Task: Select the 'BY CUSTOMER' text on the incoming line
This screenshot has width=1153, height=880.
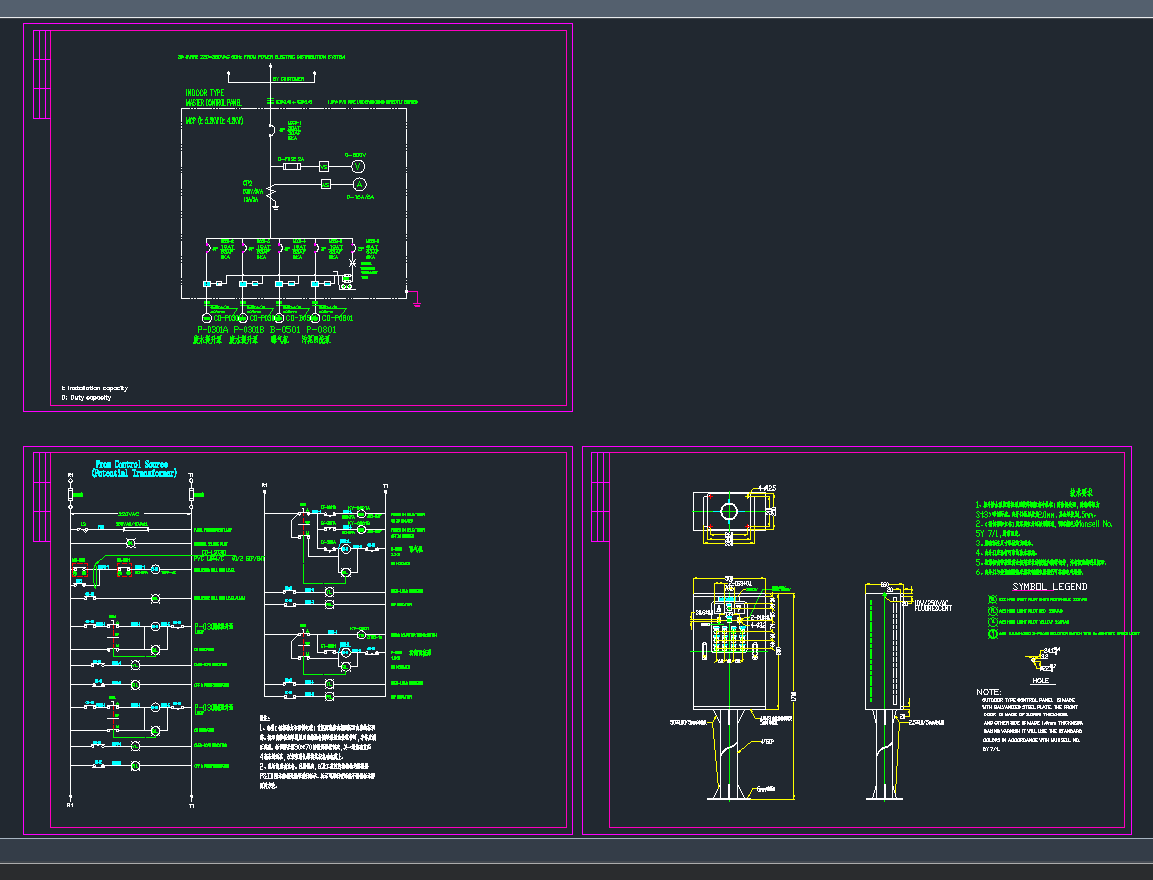Action: pyautogui.click(x=289, y=78)
